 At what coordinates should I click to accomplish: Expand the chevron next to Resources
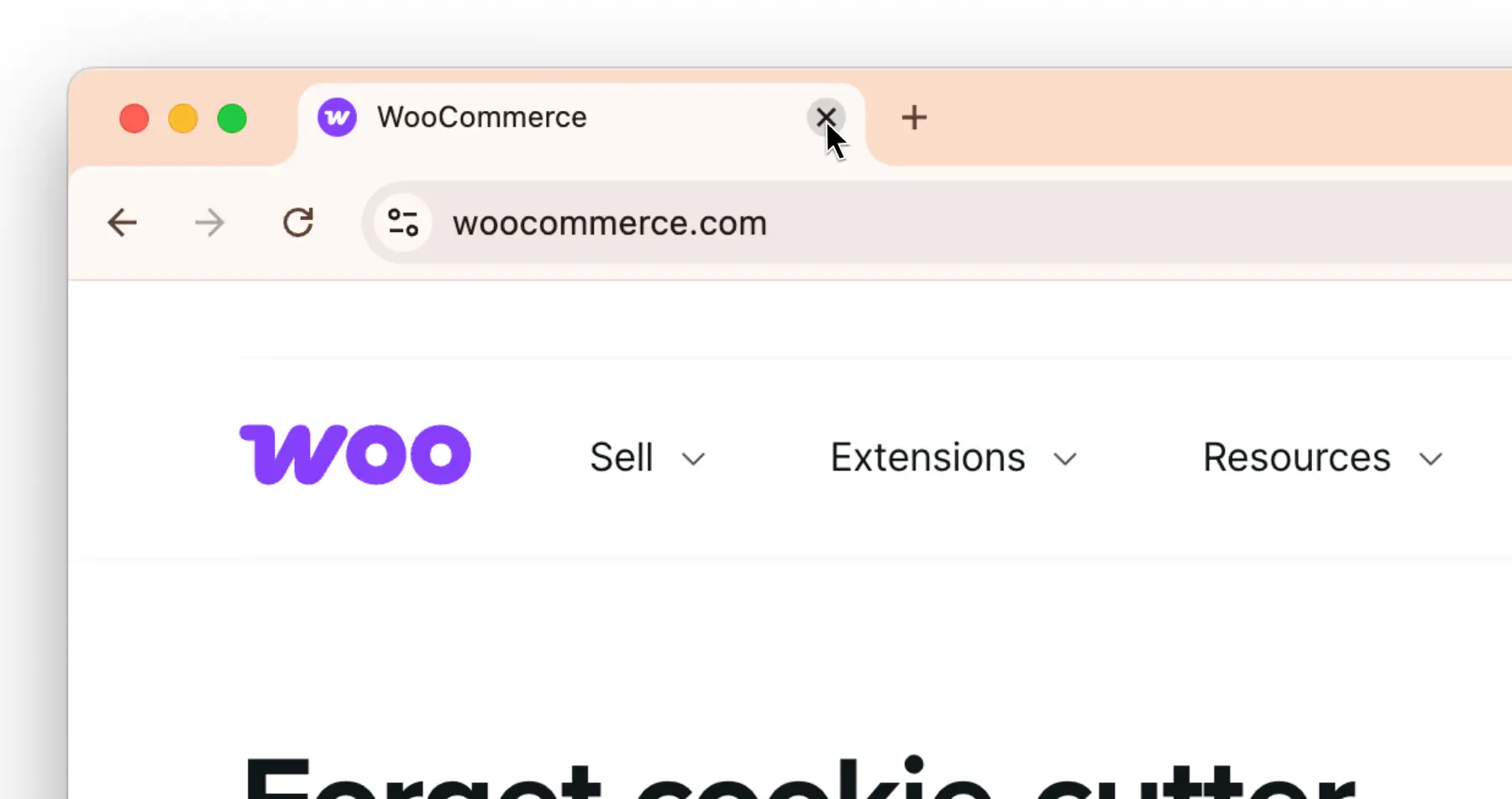point(1431,459)
